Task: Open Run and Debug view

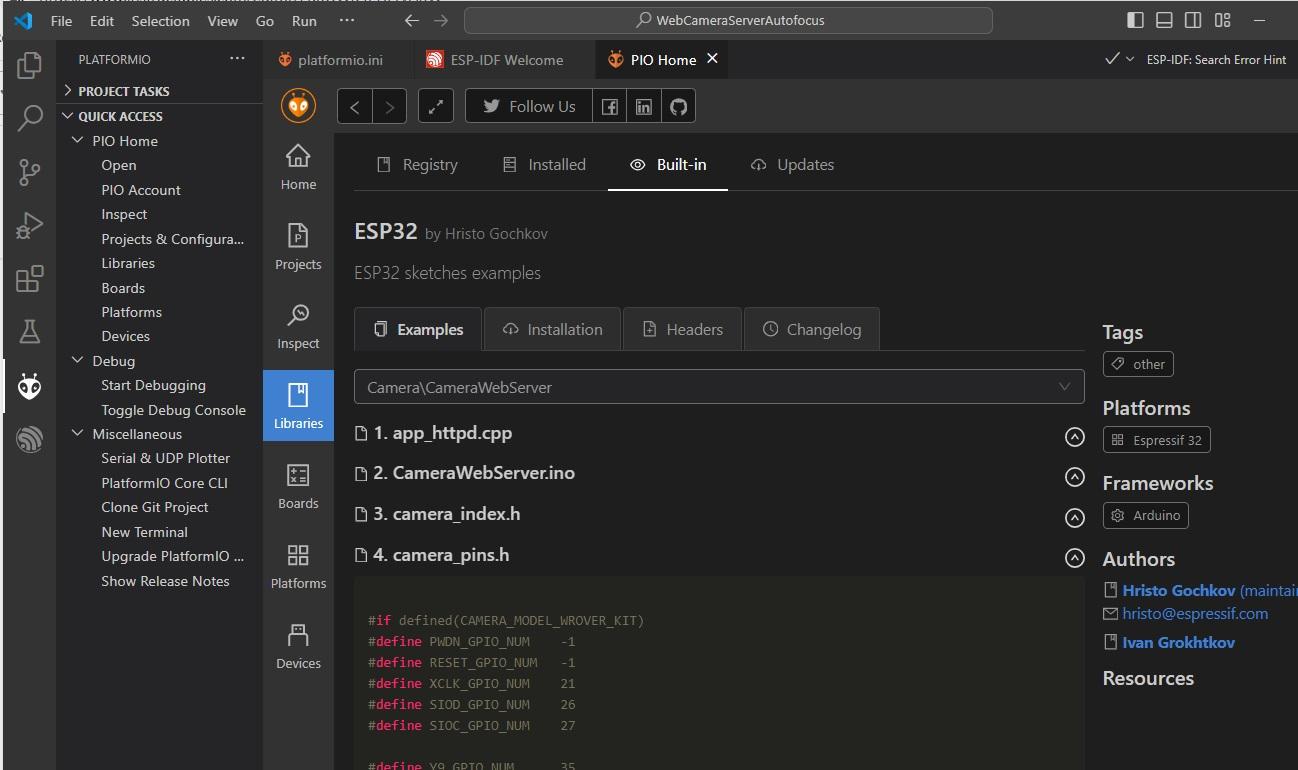Action: coord(29,225)
